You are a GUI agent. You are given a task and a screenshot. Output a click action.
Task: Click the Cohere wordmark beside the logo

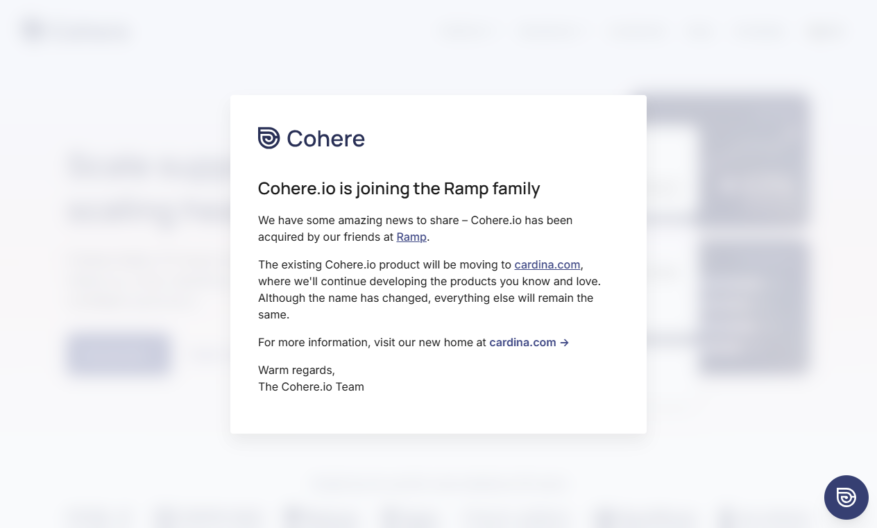(x=326, y=139)
